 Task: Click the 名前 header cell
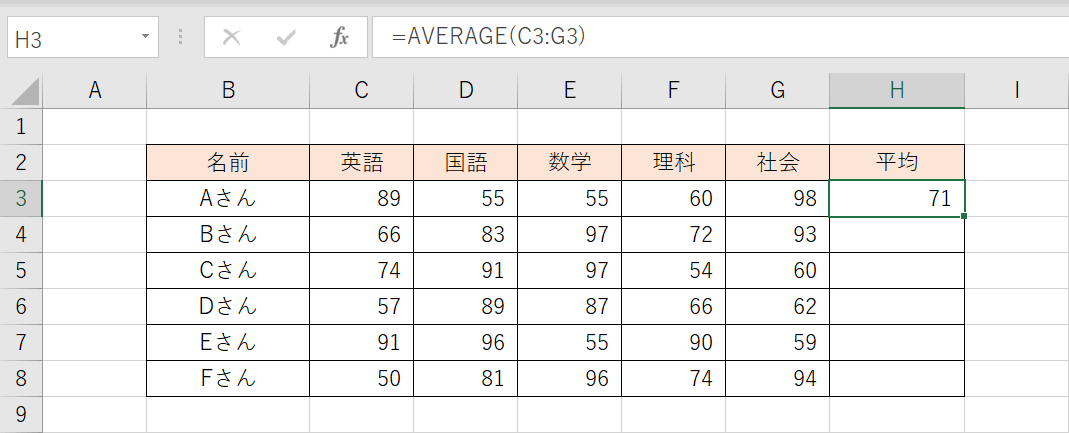[x=228, y=162]
